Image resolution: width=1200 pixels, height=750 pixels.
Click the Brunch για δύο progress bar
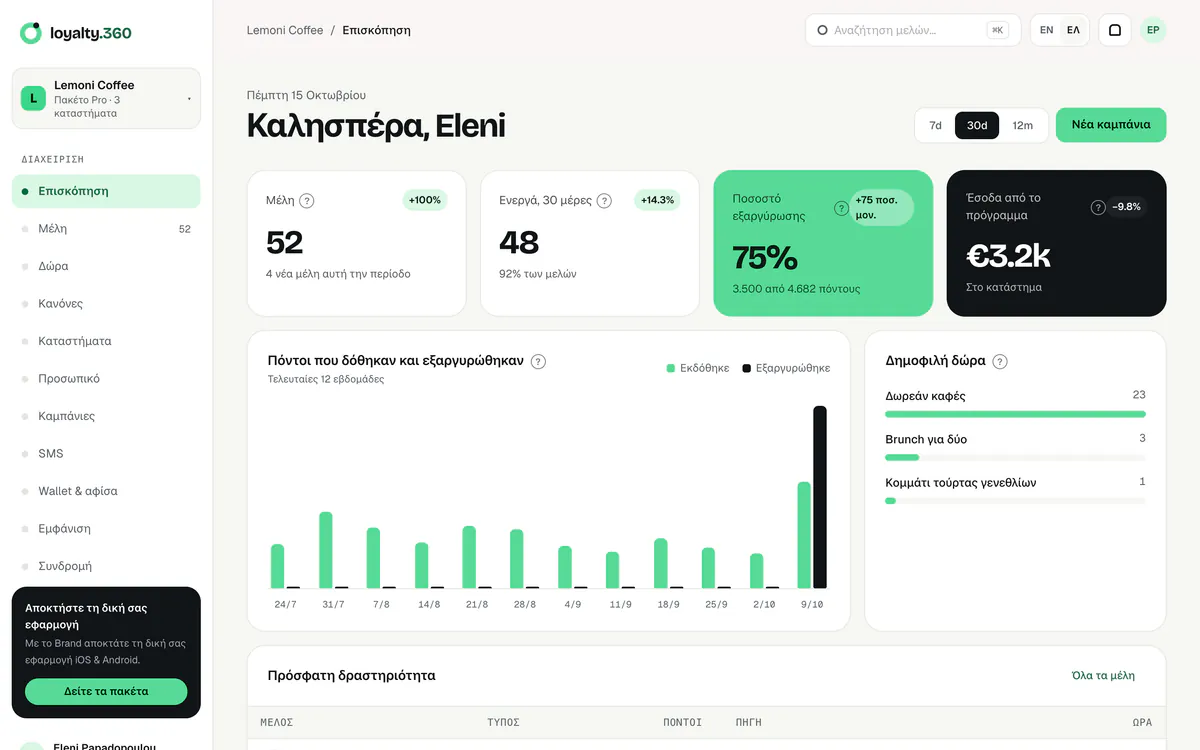coord(1015,457)
